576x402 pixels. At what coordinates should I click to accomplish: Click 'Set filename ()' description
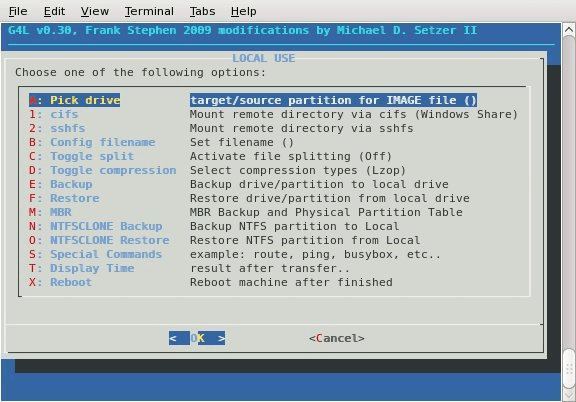point(242,142)
